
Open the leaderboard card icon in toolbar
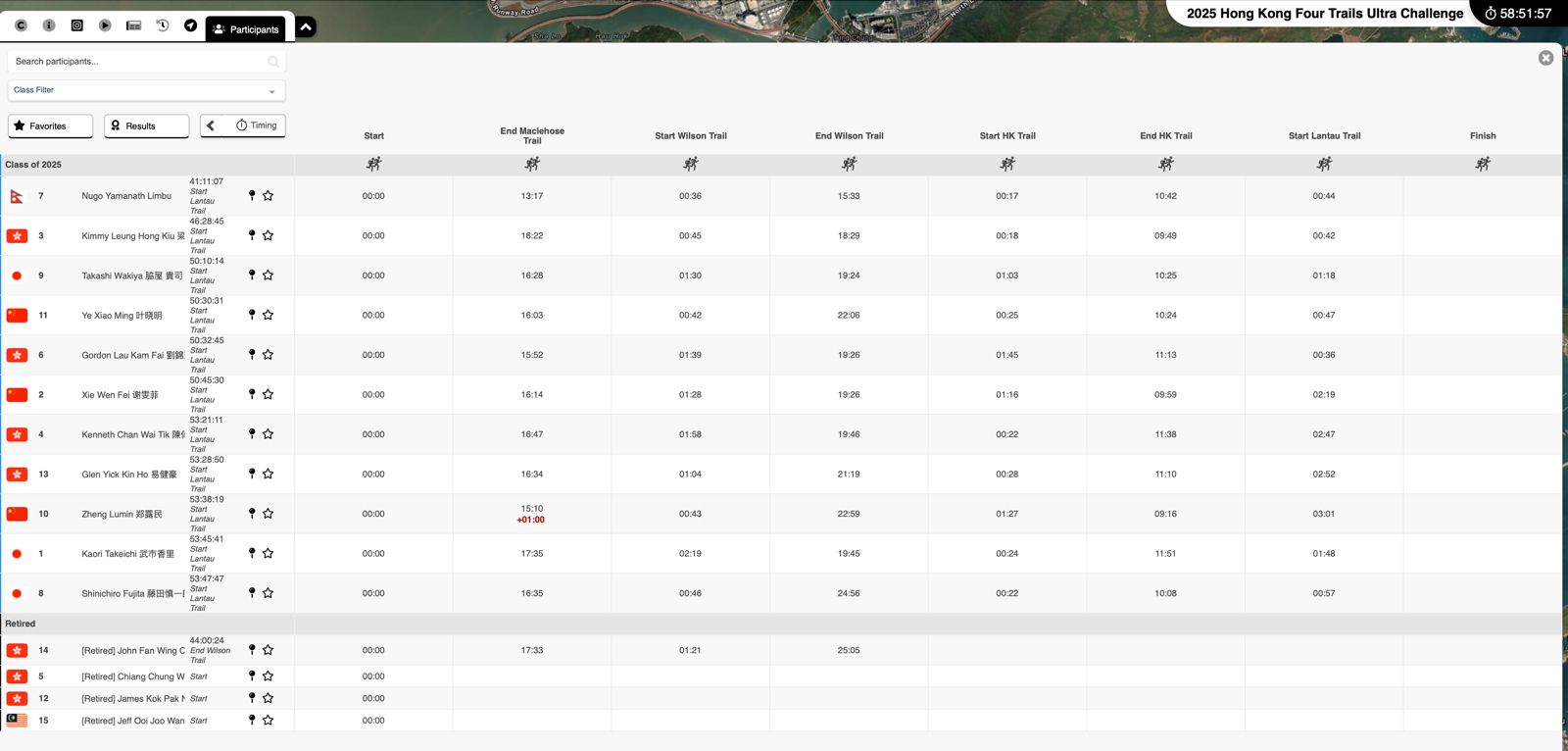[x=133, y=25]
